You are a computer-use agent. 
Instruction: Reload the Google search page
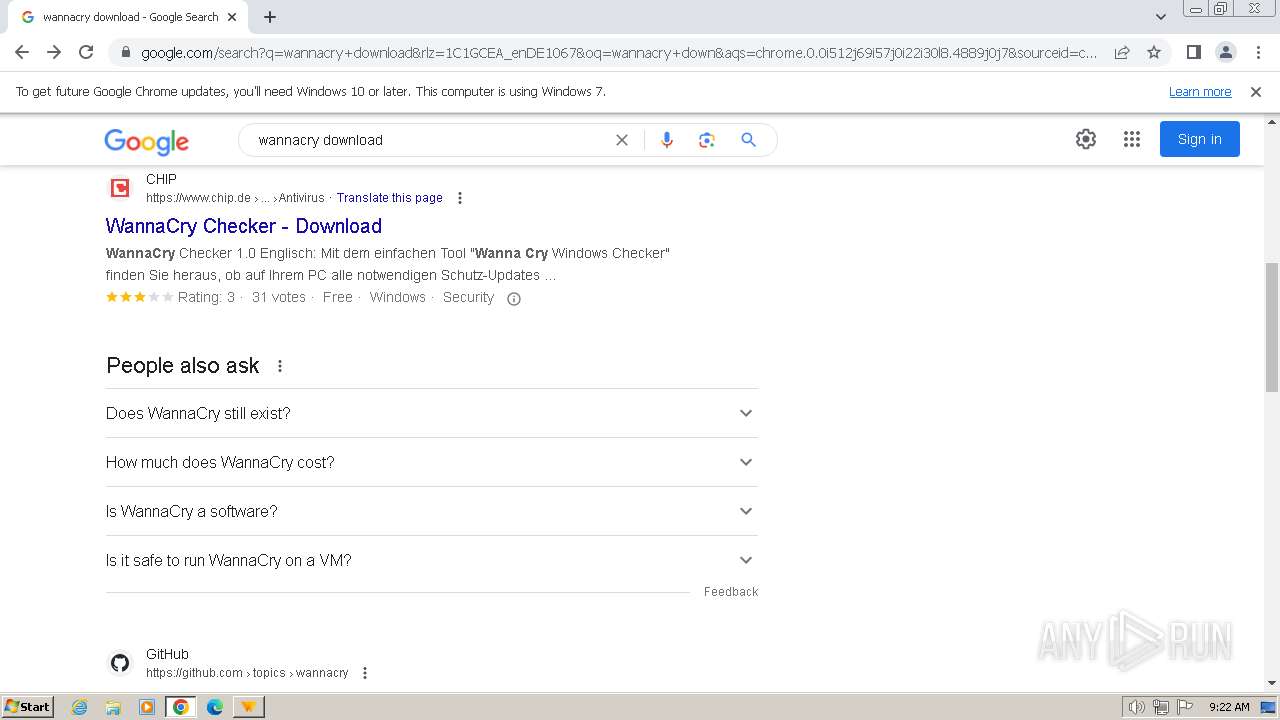point(86,52)
